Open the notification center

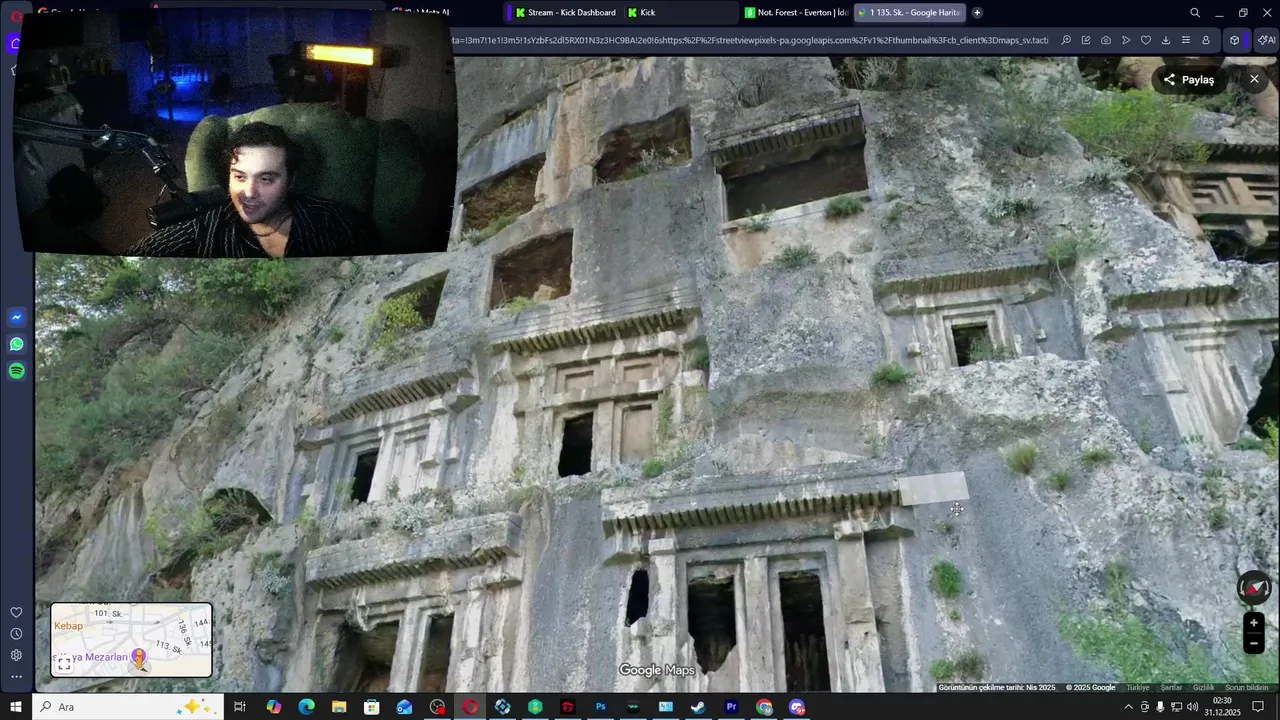coord(1258,707)
